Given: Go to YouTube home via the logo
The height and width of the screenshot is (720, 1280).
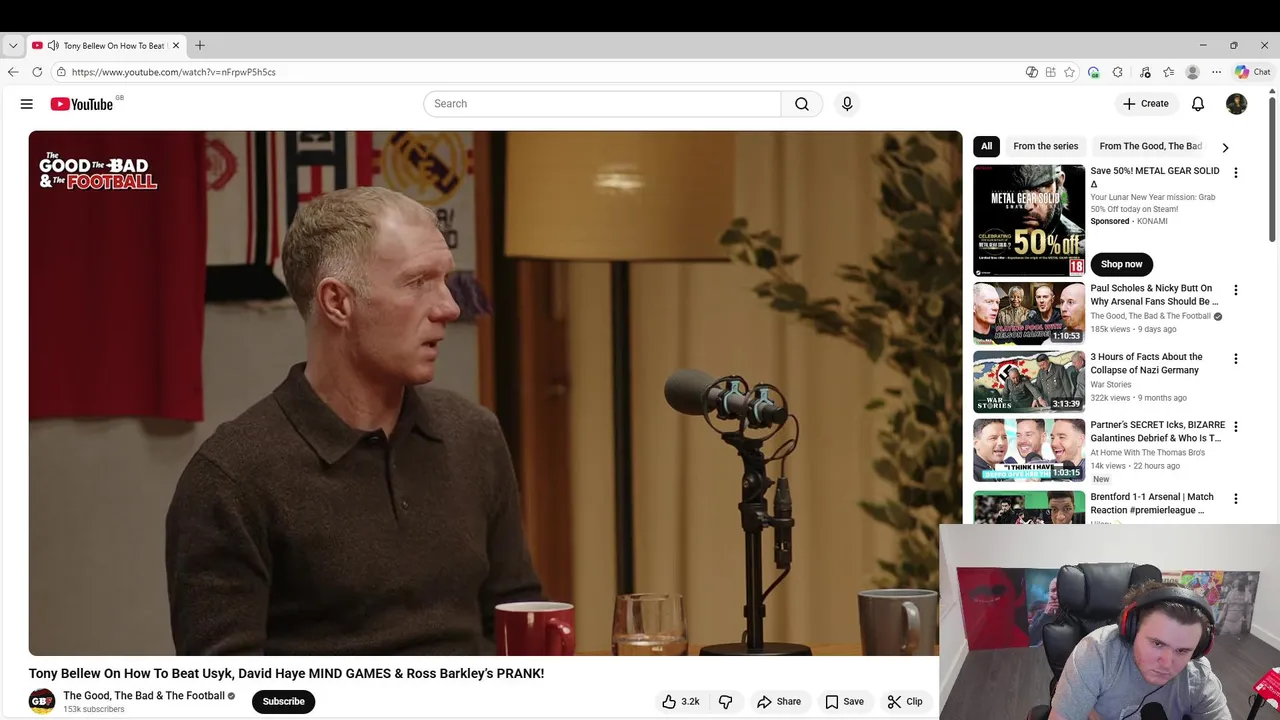Looking at the screenshot, I should click(82, 104).
